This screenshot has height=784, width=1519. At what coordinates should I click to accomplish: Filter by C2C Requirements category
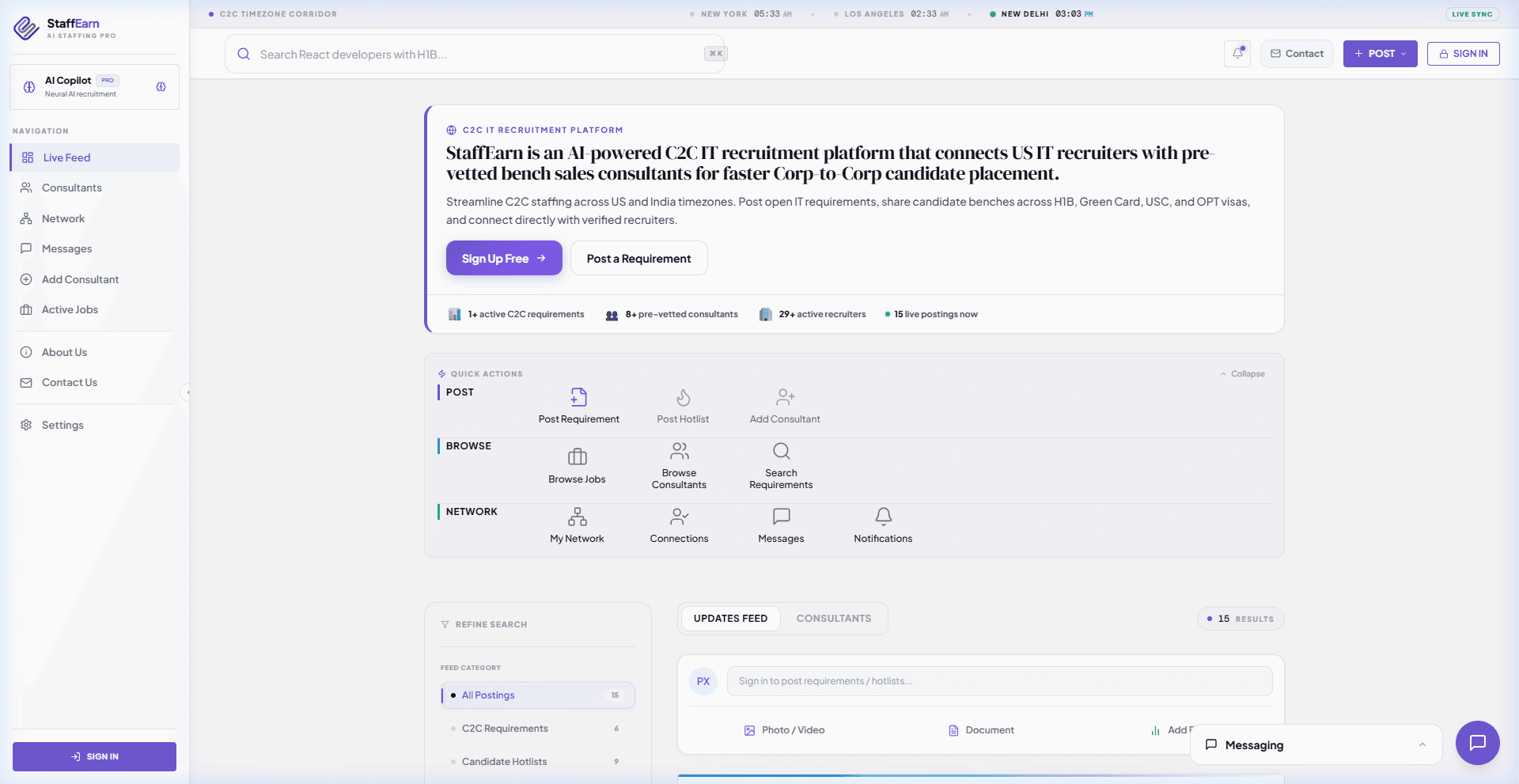(538, 729)
